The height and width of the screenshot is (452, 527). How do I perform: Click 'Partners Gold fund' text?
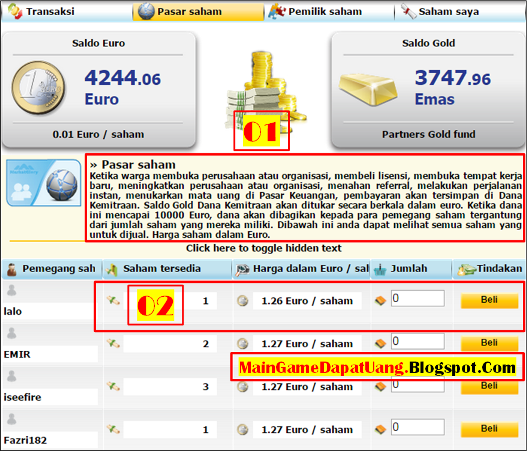click(429, 134)
